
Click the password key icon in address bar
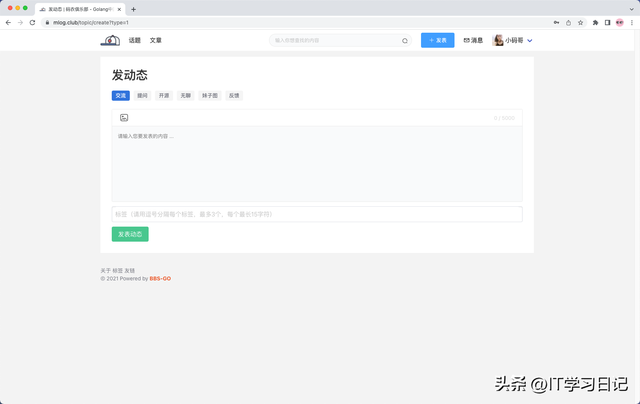coord(556,22)
